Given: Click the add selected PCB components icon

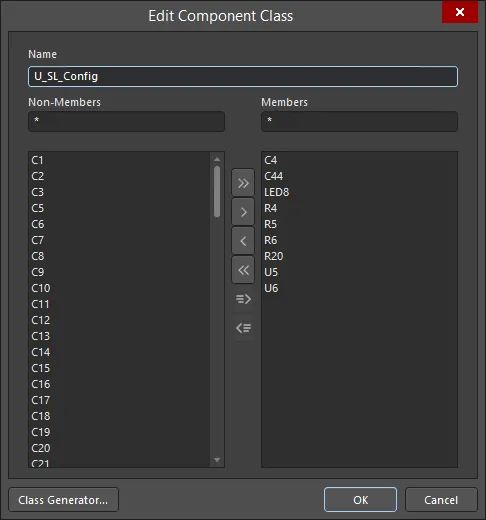Looking at the screenshot, I should click(x=243, y=299).
